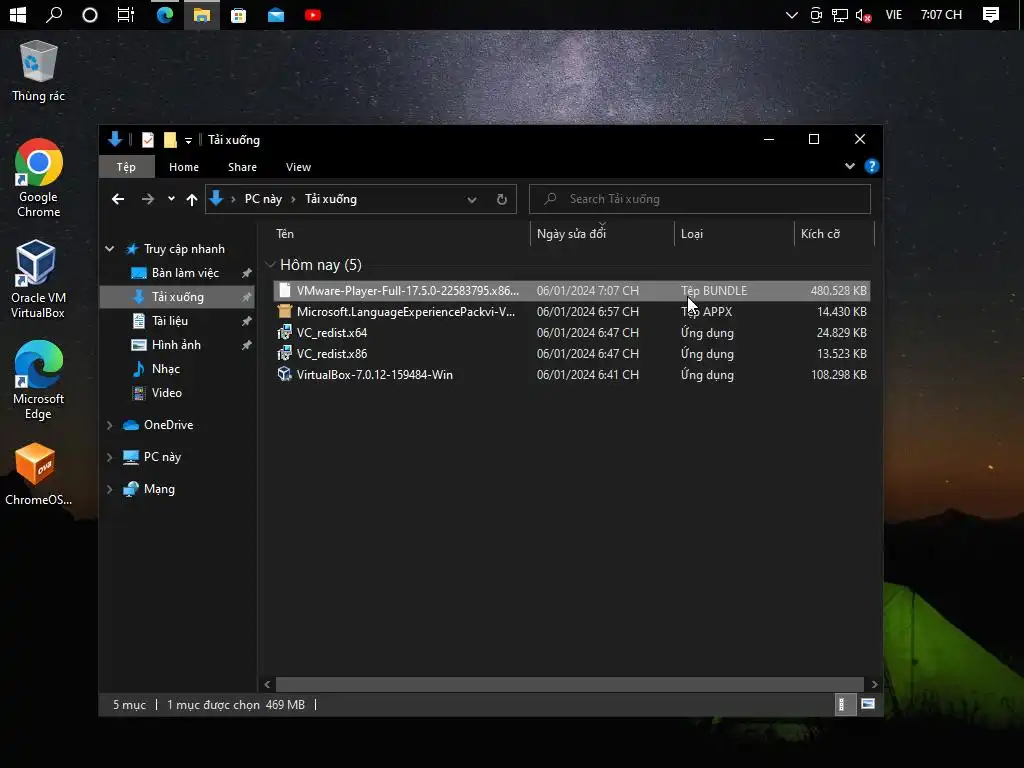Image resolution: width=1024 pixels, height=768 pixels.
Task: Click the blue Help question mark icon
Action: [x=871, y=167]
